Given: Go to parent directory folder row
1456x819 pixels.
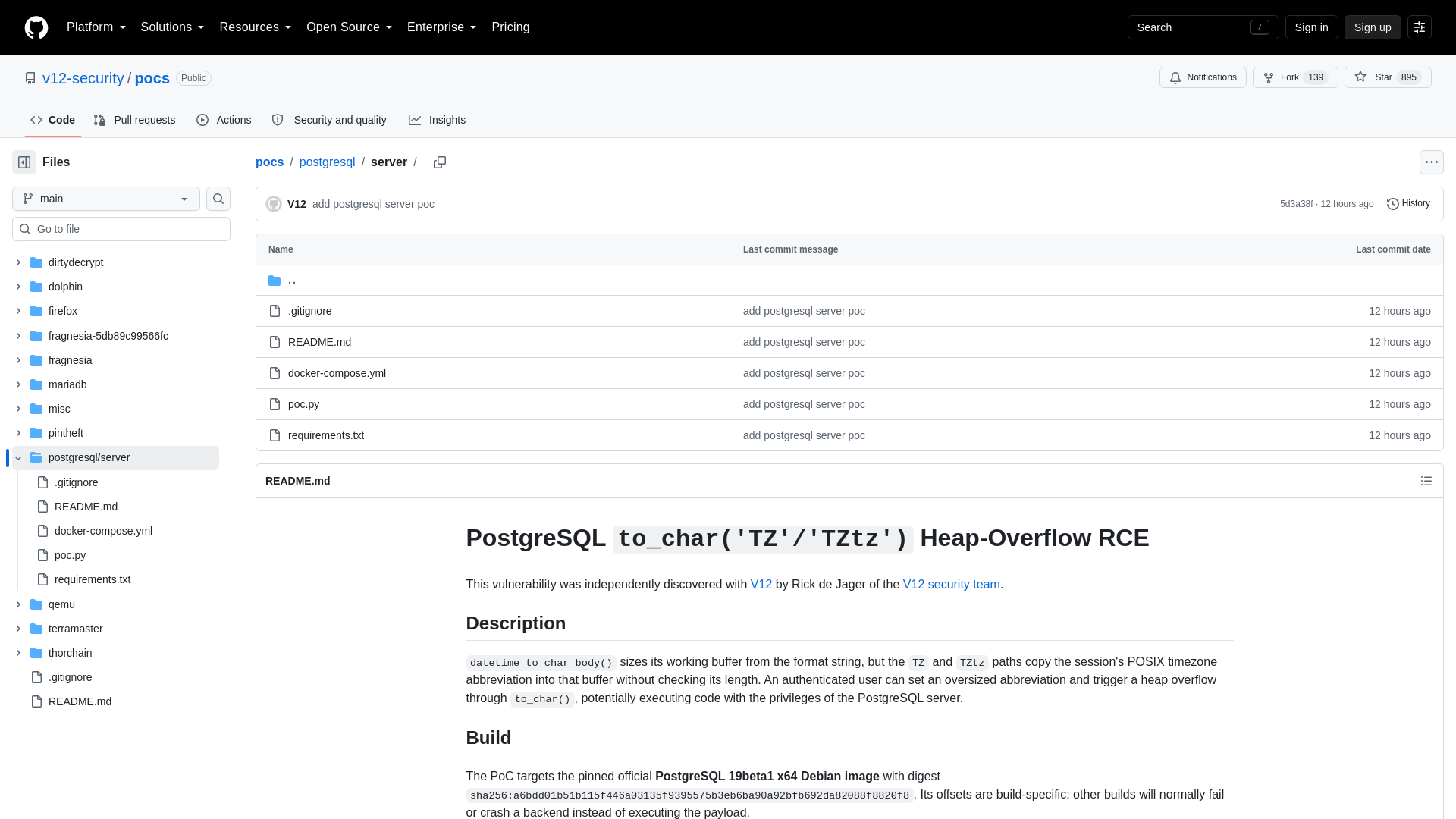Looking at the screenshot, I should coord(849,281).
